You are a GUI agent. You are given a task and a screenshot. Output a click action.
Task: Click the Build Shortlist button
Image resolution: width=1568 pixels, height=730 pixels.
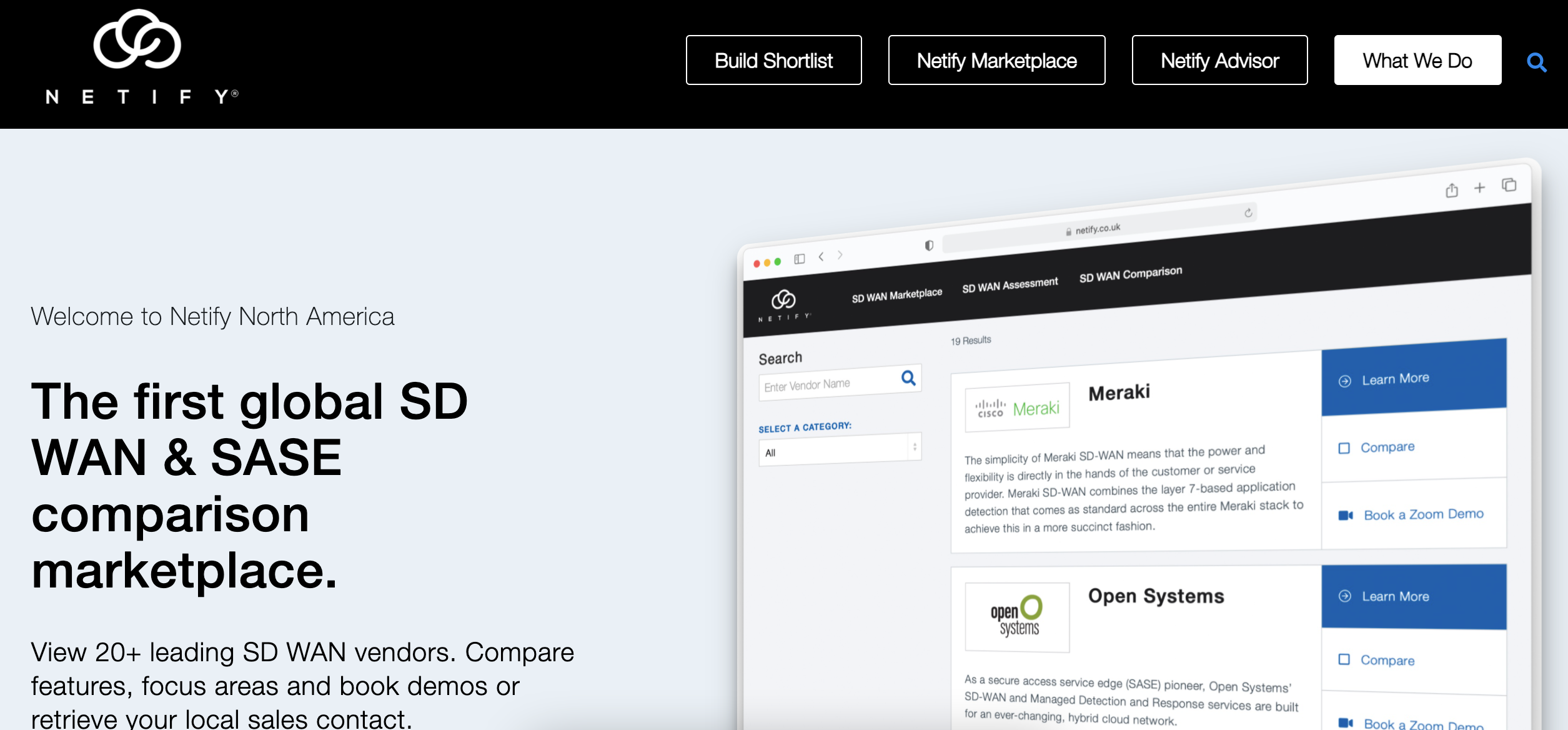(773, 61)
